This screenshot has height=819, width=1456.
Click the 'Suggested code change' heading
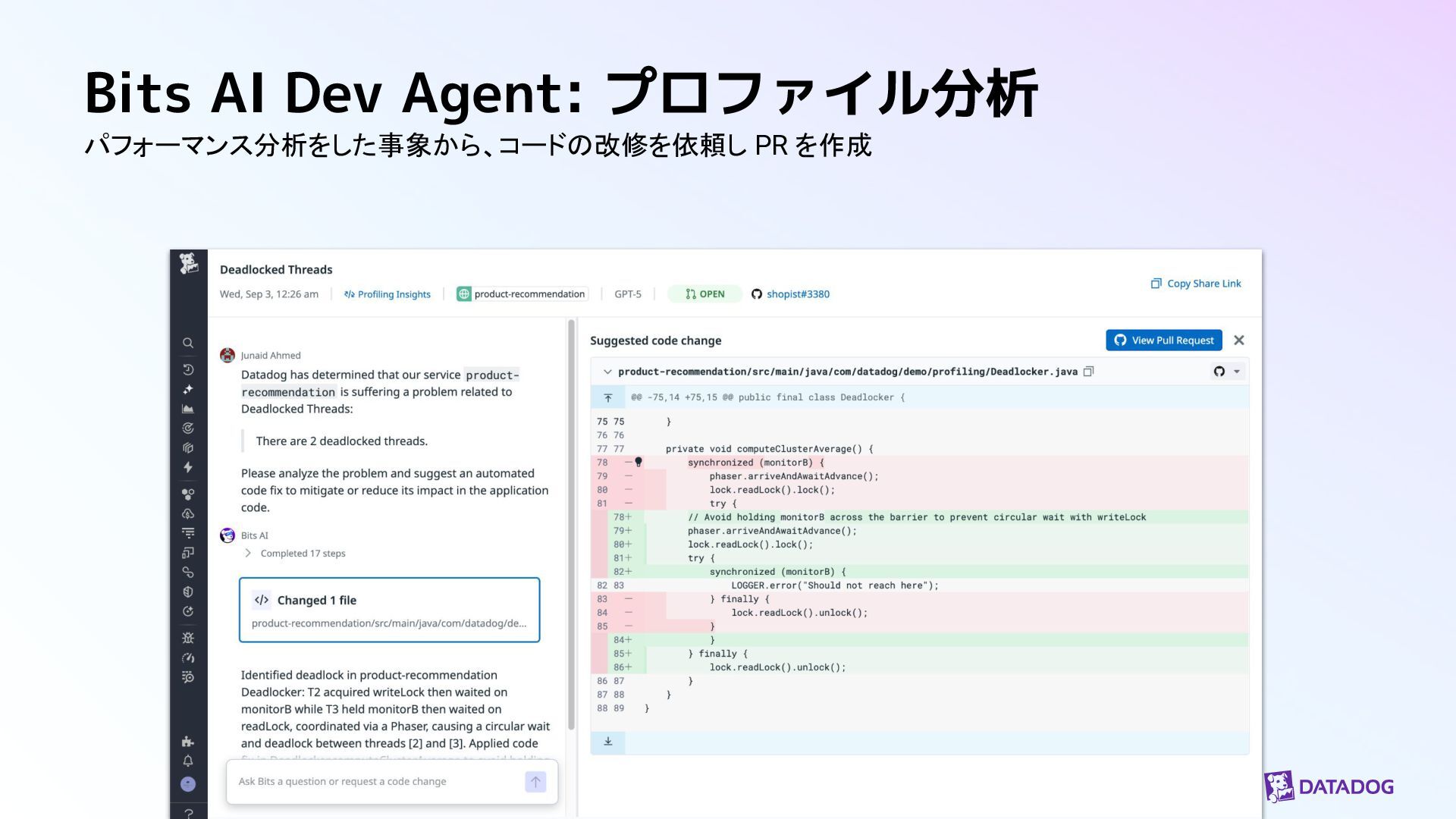(656, 340)
